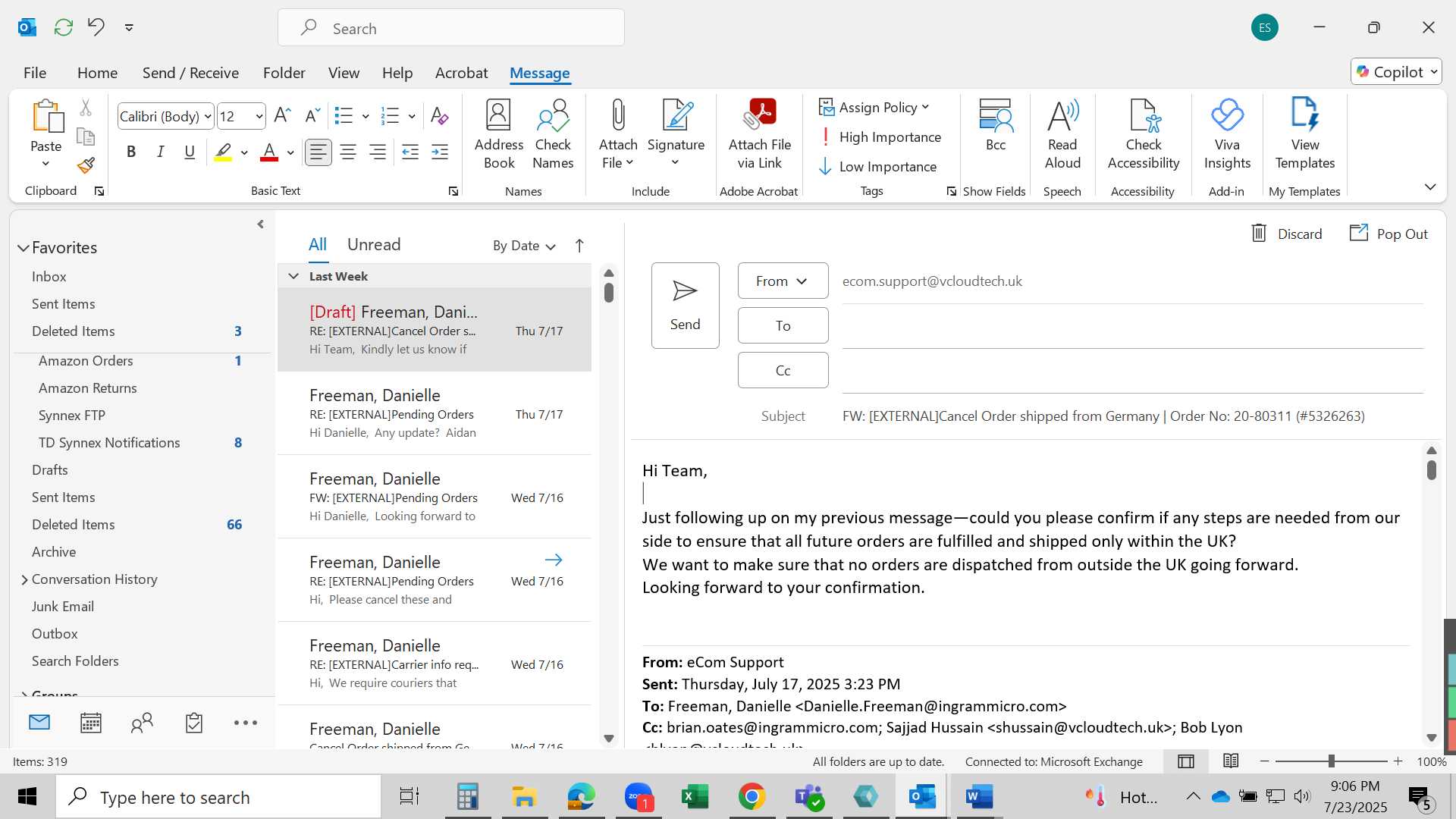Click in the Search box
This screenshot has height=819, width=1456.
click(x=451, y=28)
